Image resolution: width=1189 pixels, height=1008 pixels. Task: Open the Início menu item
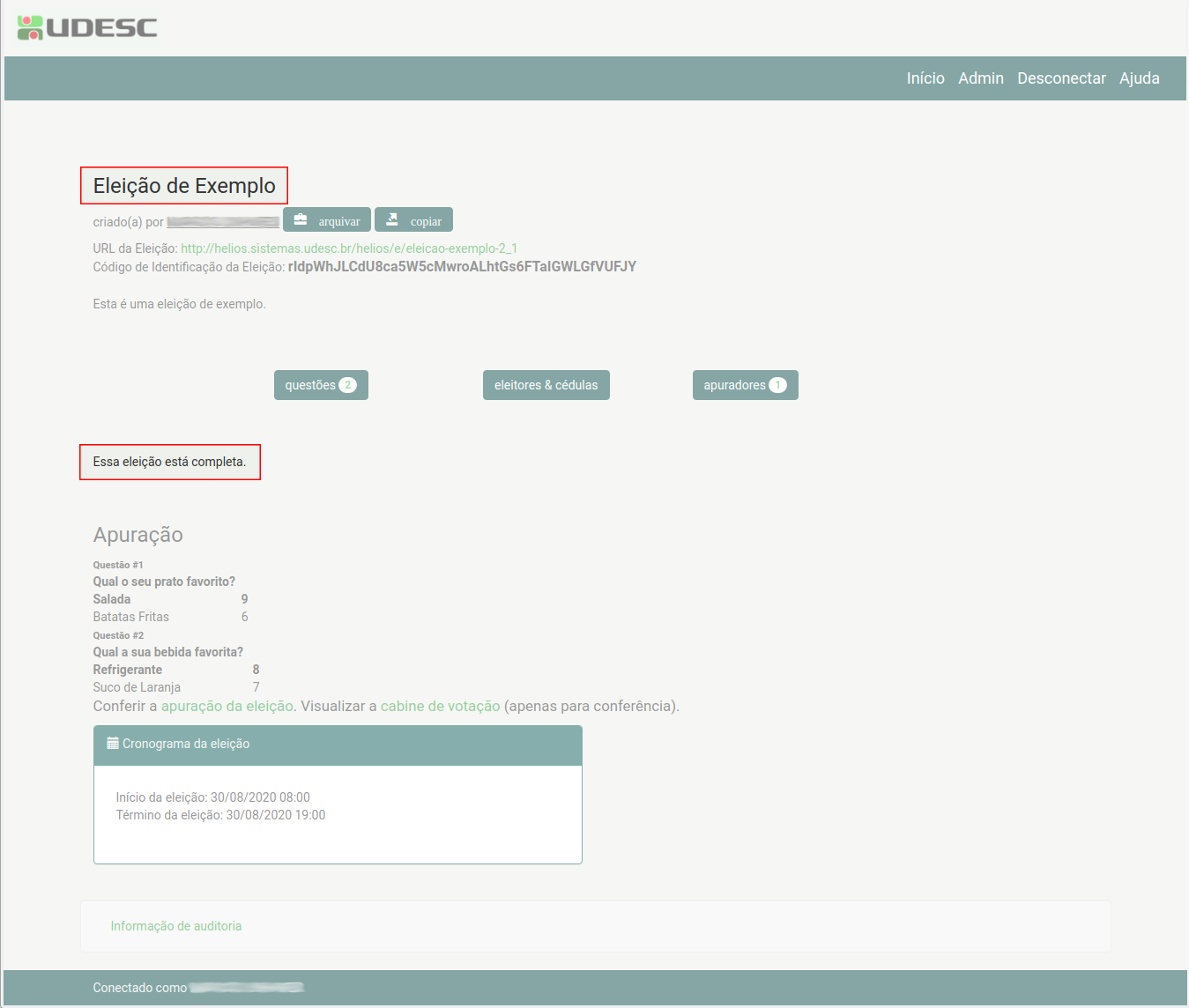(x=925, y=78)
